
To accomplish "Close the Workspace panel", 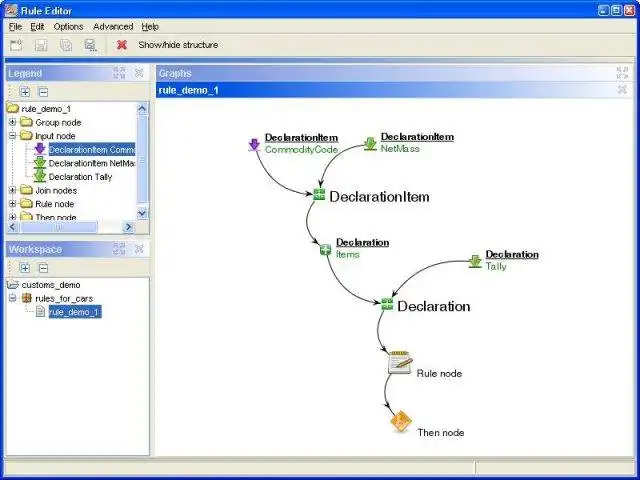I will (139, 249).
